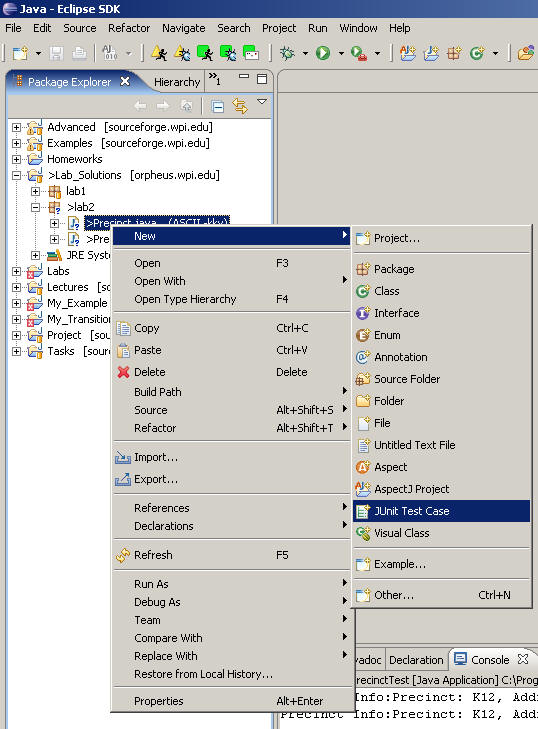This screenshot has width=538, height=729.
Task: Click the Copy icon in context menu
Action: click(123, 328)
